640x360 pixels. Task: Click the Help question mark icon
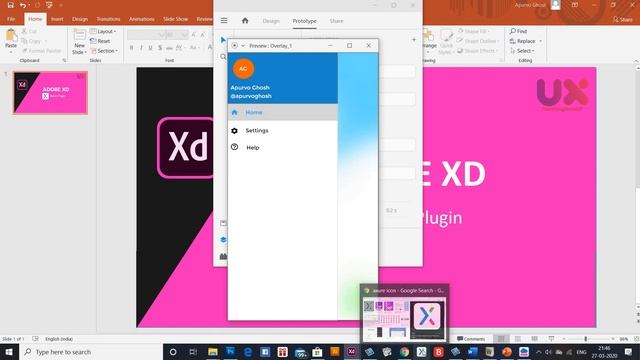(234, 147)
